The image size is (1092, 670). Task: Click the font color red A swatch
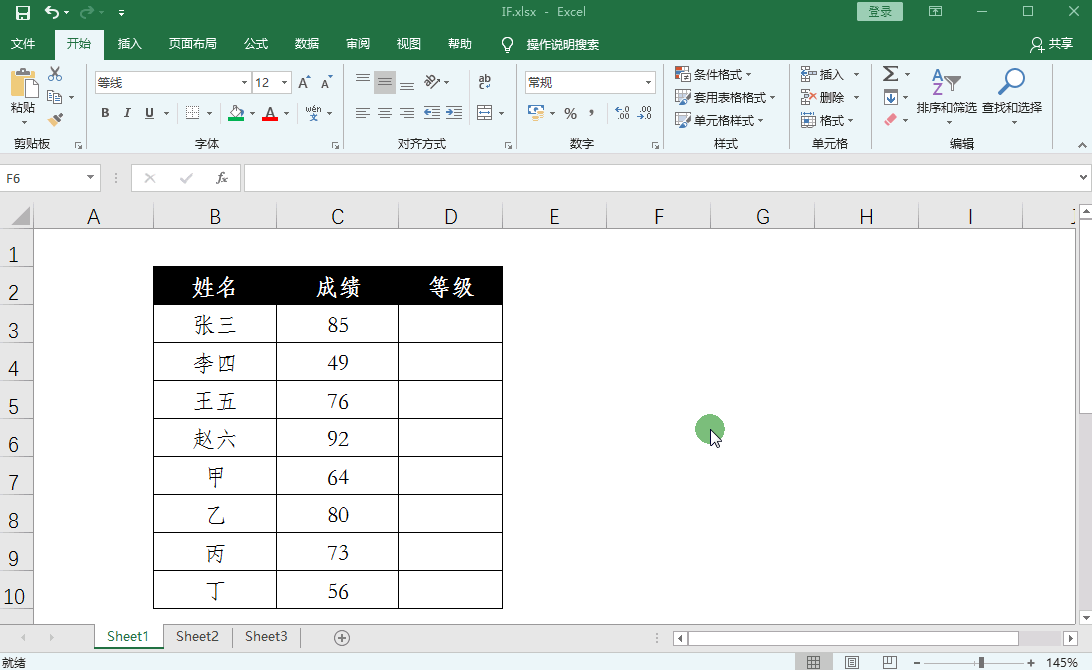pos(269,113)
